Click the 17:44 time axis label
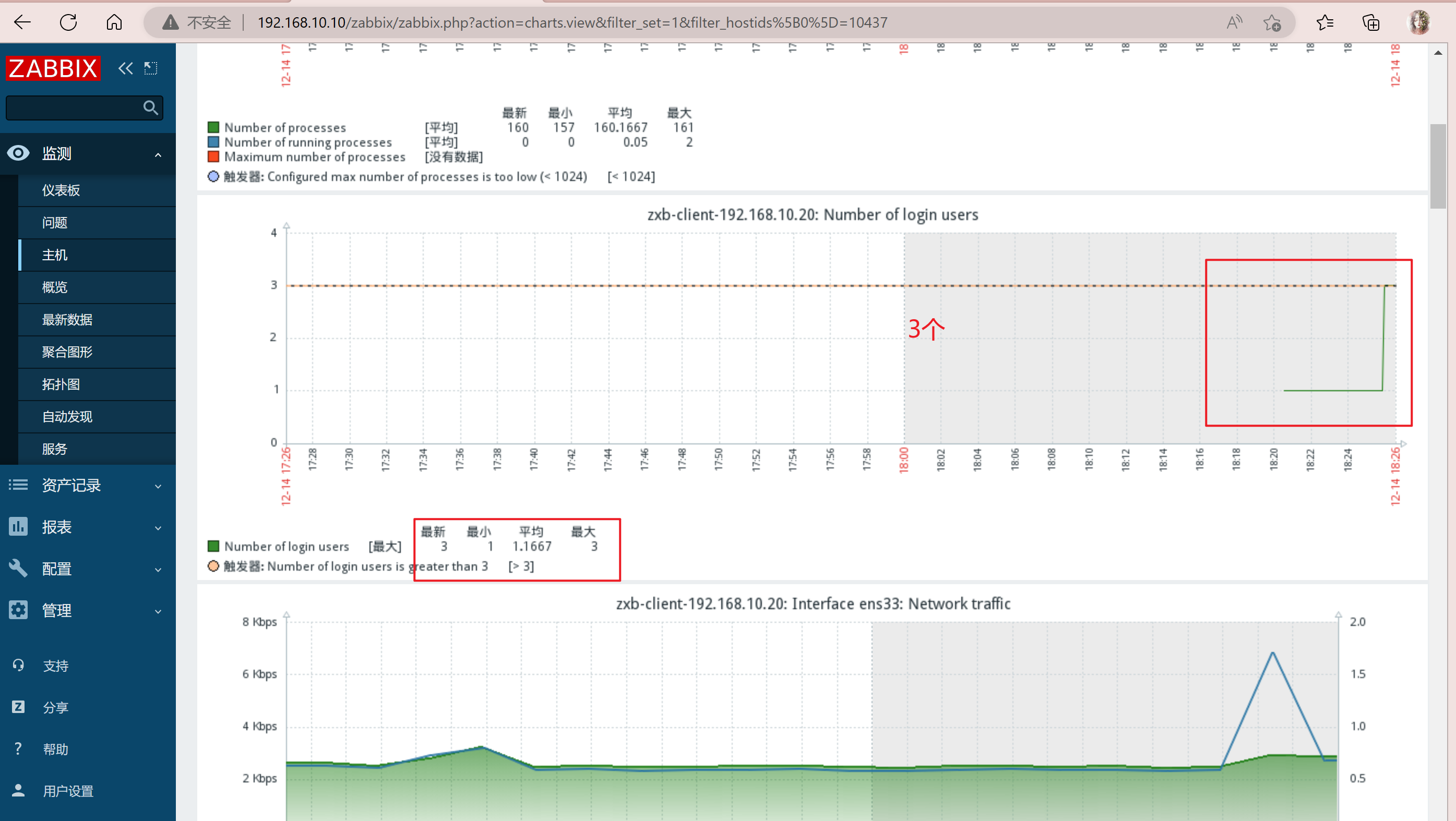The height and width of the screenshot is (821, 1456). (x=607, y=460)
